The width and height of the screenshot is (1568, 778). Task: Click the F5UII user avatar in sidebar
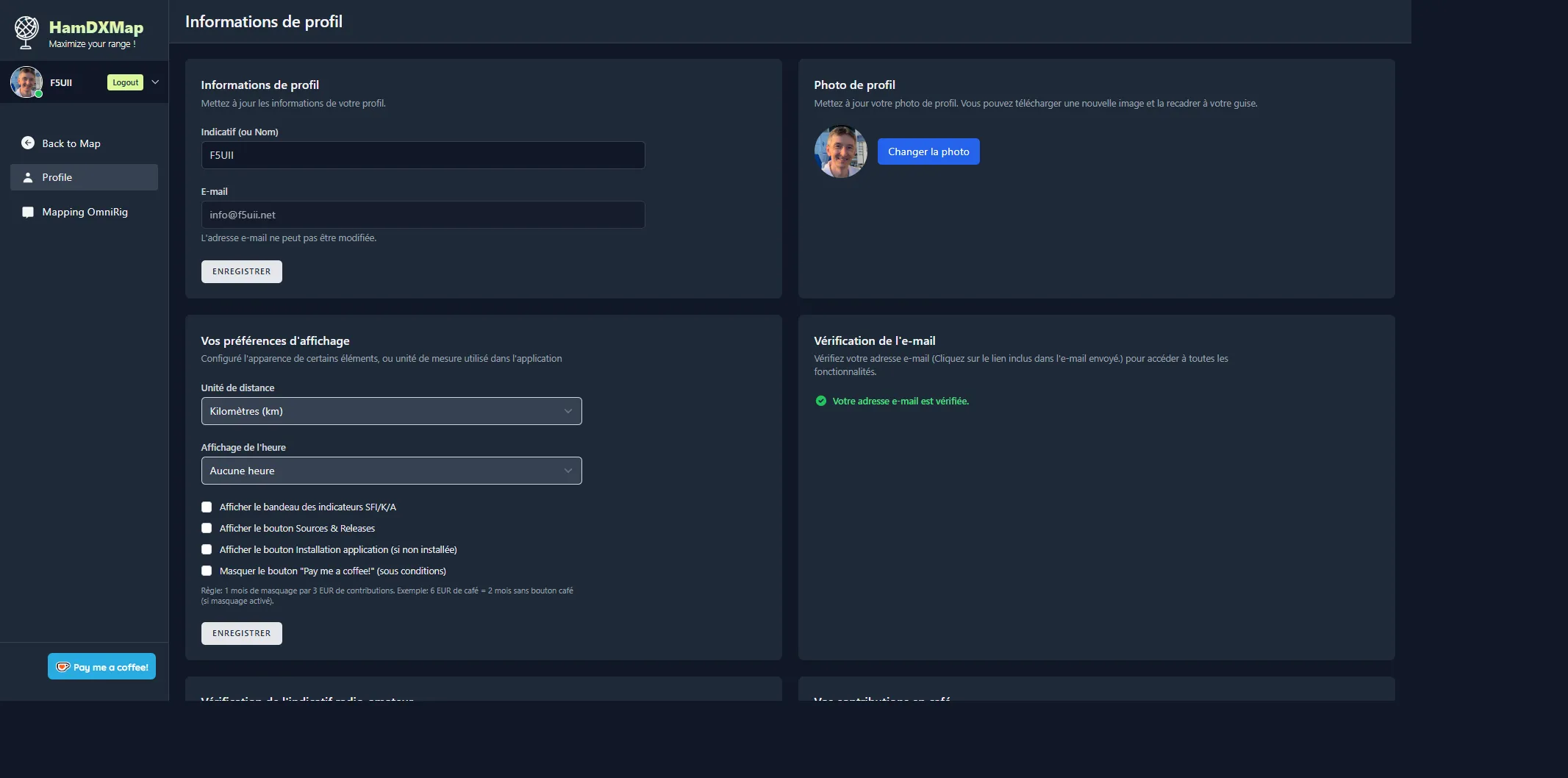(x=26, y=82)
